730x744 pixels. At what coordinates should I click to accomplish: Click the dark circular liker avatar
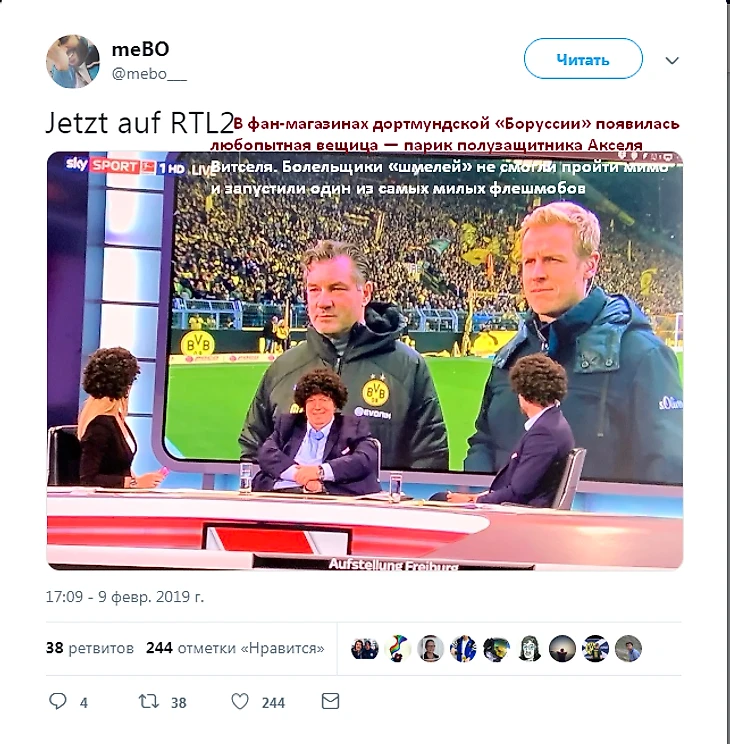(562, 649)
